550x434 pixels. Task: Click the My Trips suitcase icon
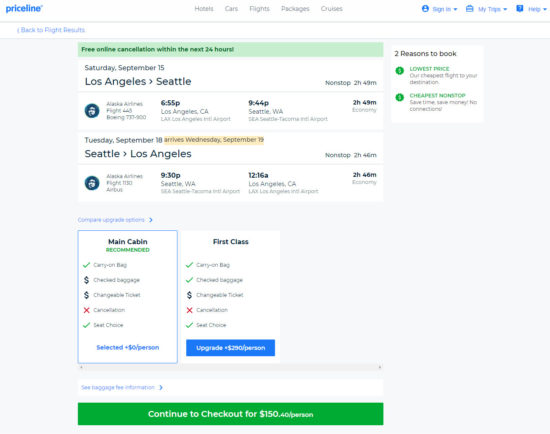point(469,9)
